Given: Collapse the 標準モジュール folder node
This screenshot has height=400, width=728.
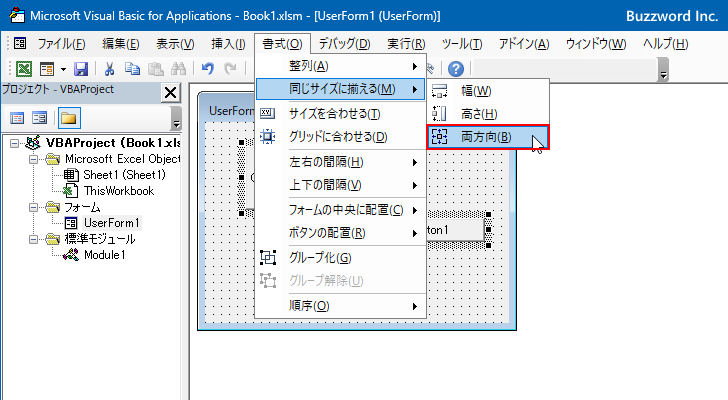Looking at the screenshot, I should coord(33,239).
